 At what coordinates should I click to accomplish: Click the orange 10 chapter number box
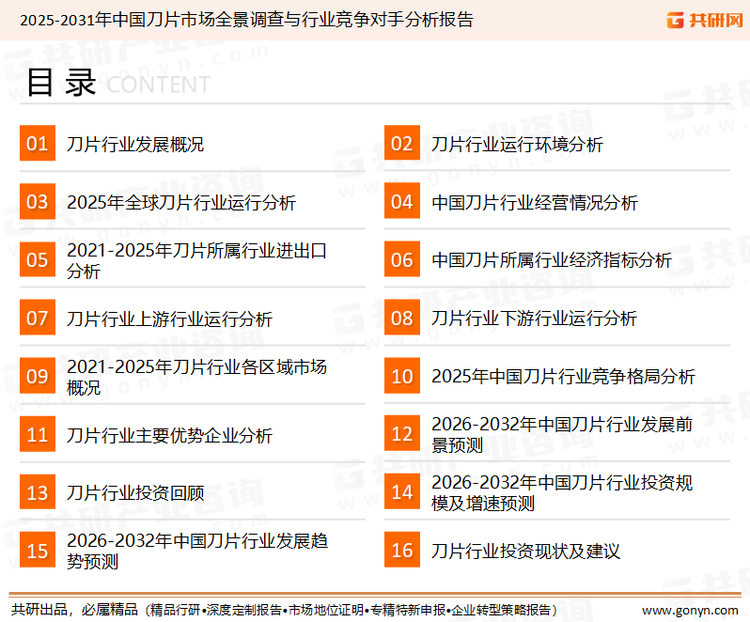402,376
